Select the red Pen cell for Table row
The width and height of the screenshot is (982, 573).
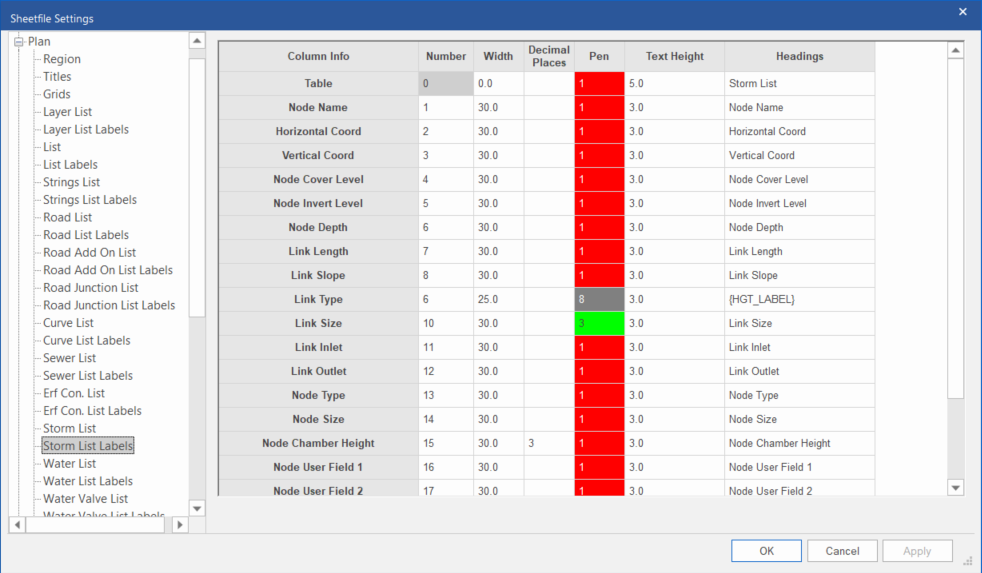[599, 83]
